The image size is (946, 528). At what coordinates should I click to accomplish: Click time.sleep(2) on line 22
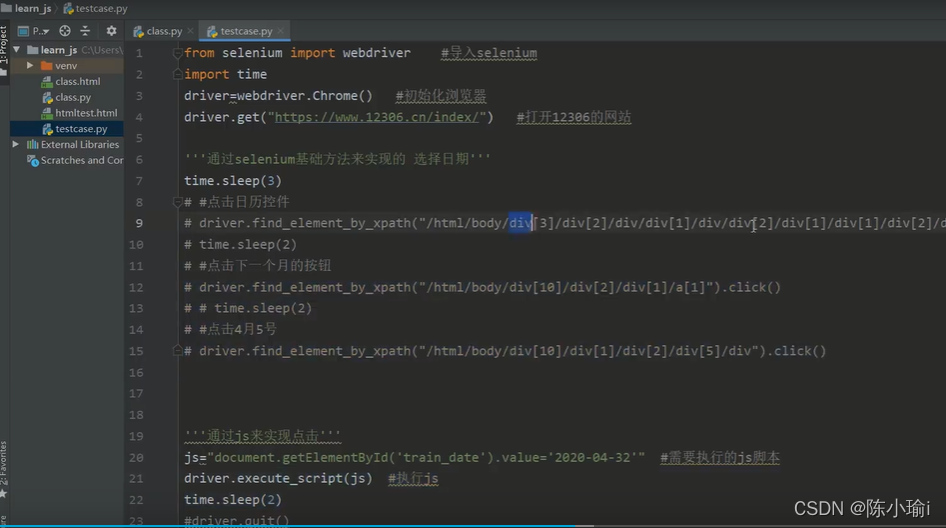click(x=233, y=500)
